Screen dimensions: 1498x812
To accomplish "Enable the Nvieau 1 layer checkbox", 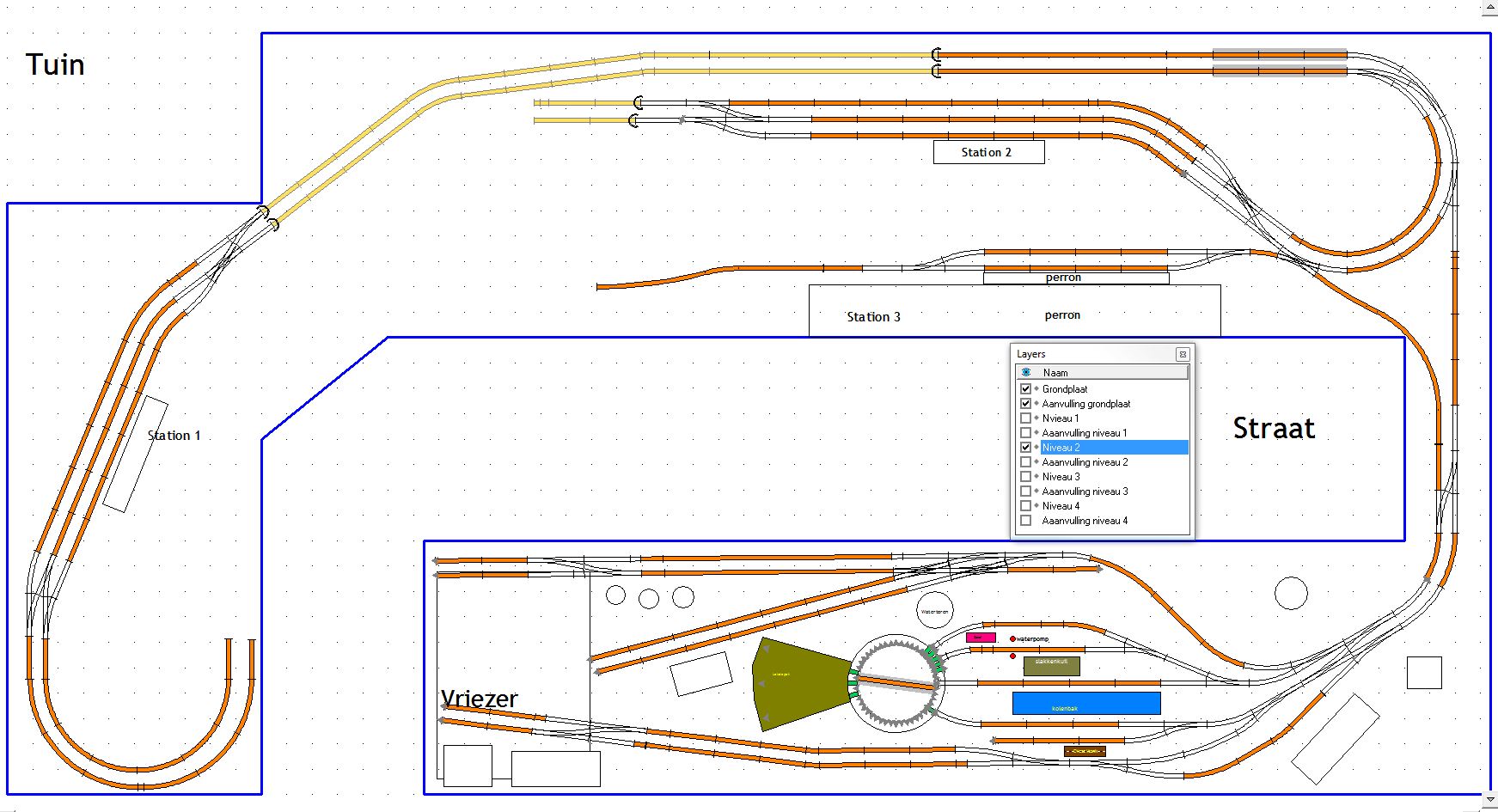I will [x=1025, y=418].
